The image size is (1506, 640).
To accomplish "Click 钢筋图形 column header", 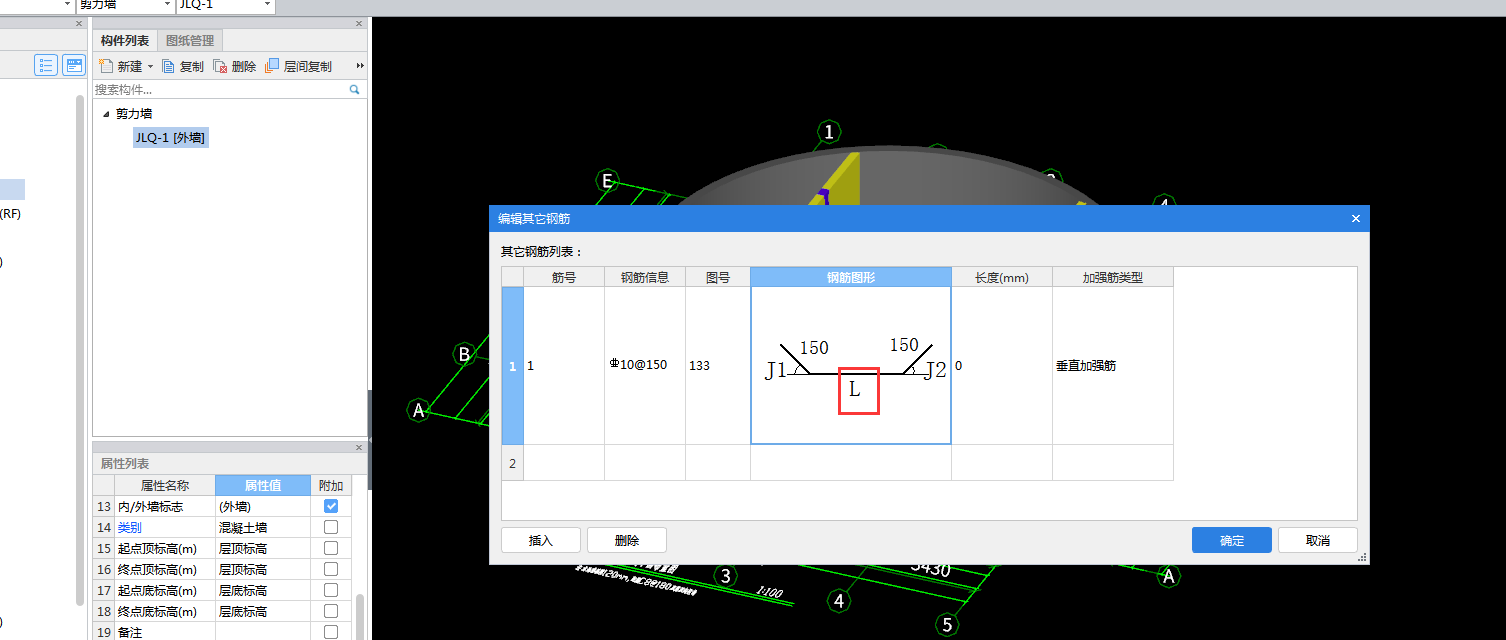I will click(851, 277).
